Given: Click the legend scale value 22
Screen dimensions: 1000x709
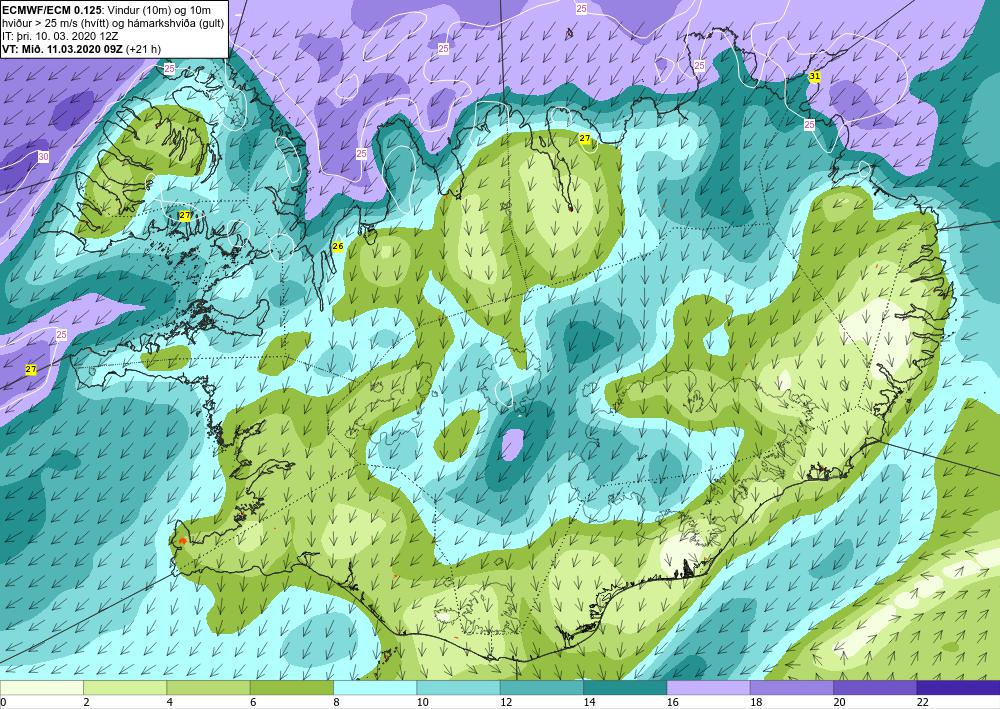Looking at the screenshot, I should pos(923,702).
